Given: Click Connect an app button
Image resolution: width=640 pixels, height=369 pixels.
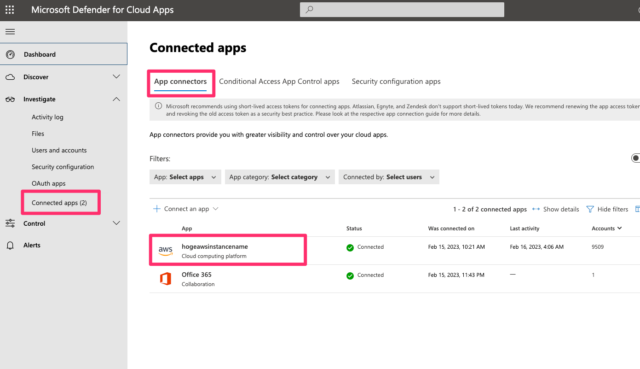Looking at the screenshot, I should coord(186,209).
